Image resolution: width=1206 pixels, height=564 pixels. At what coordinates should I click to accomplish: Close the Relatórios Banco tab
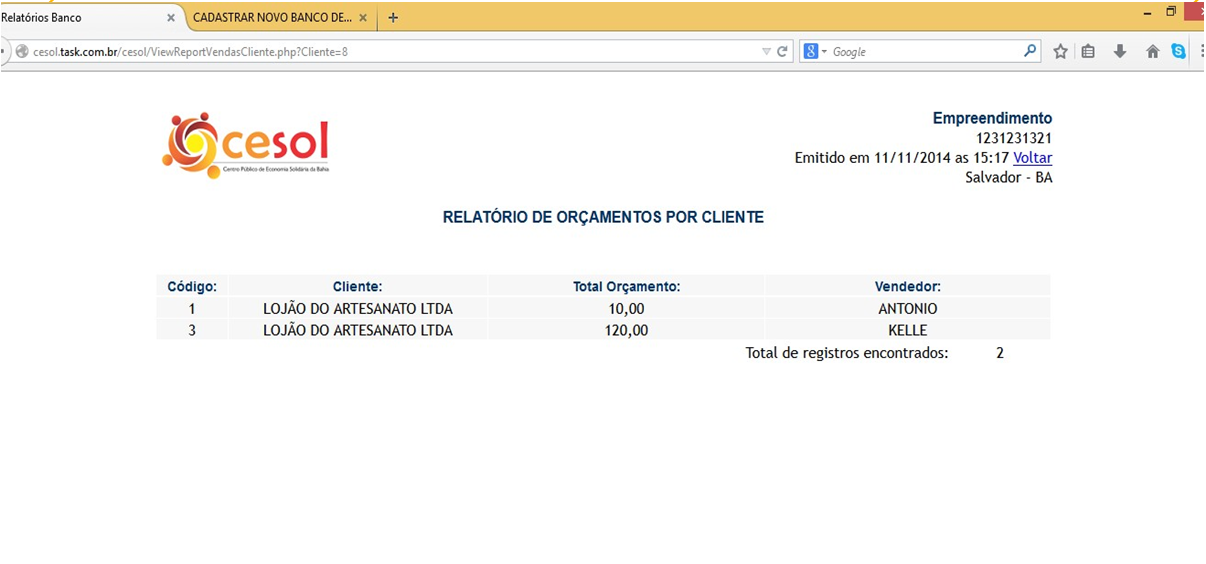tap(171, 18)
